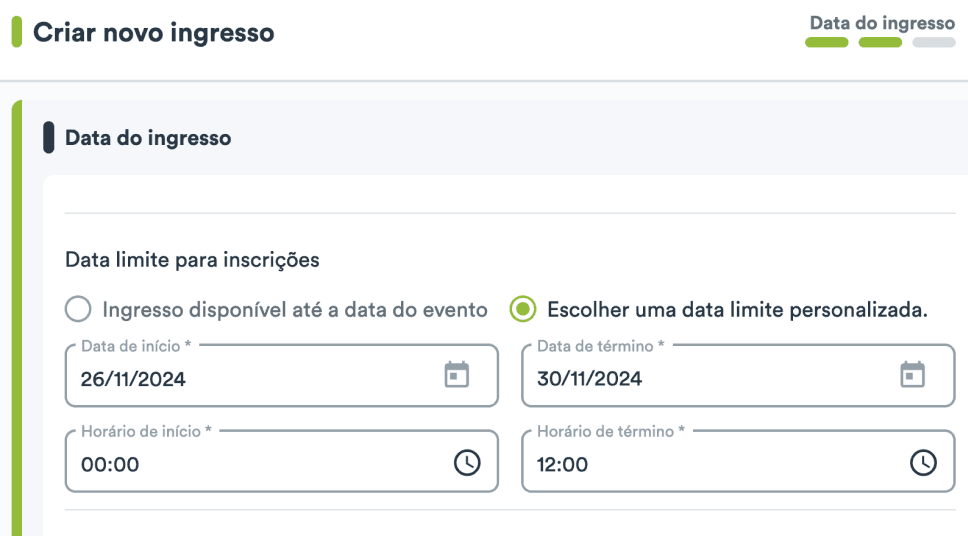Click the end time value 12:00
The width and height of the screenshot is (968, 536).
[565, 465]
